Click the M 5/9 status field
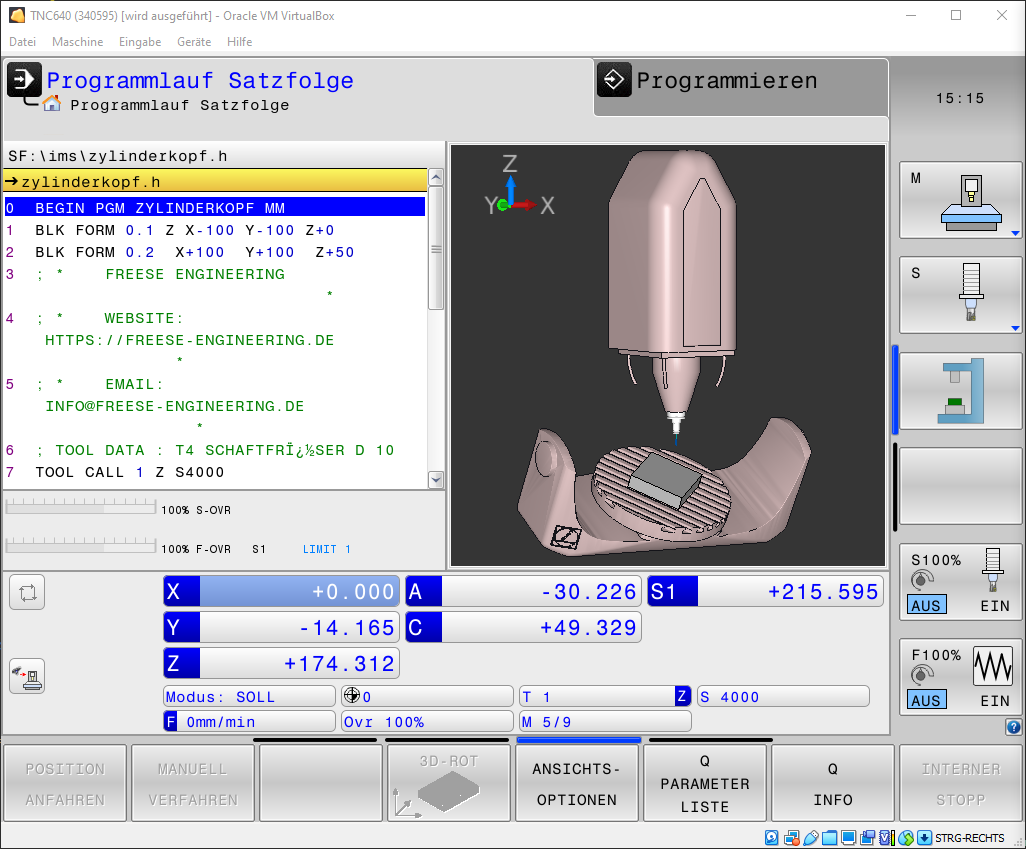Image resolution: width=1026 pixels, height=849 pixels. click(605, 721)
